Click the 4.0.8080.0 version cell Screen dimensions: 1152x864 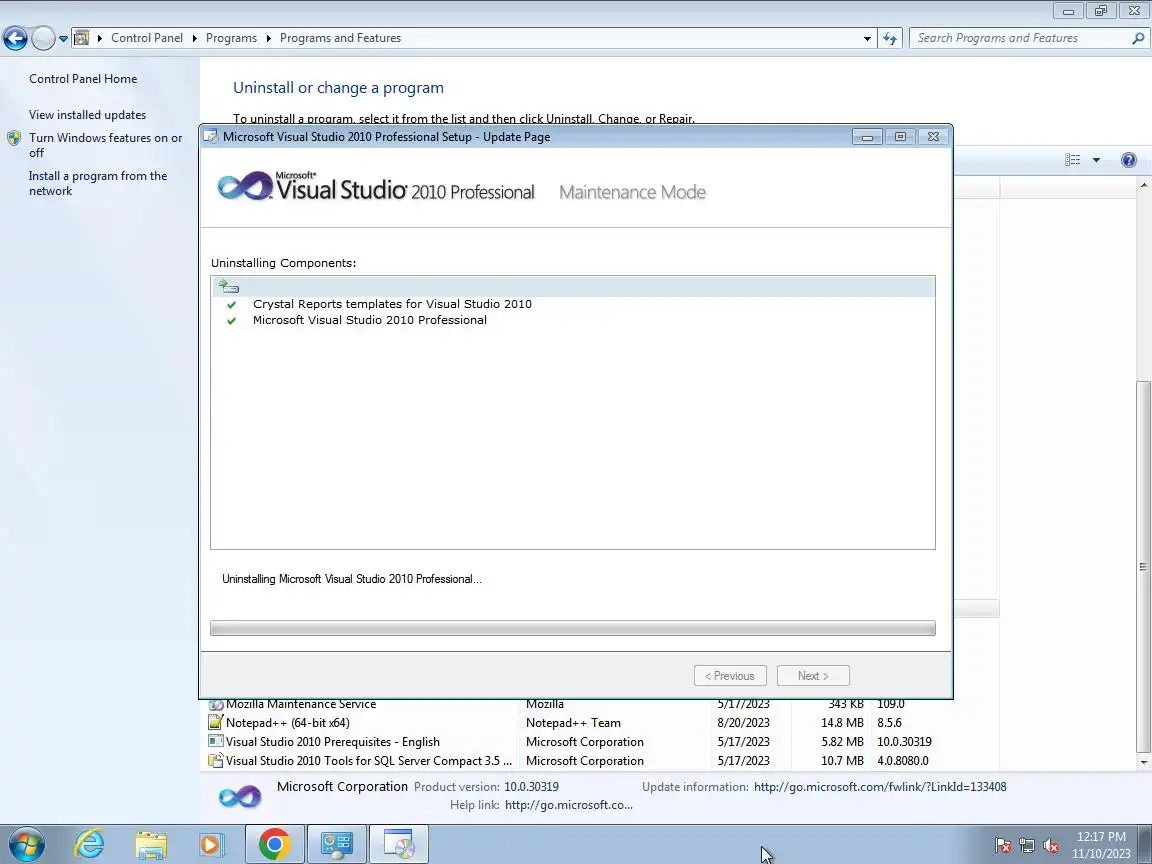pyautogui.click(x=903, y=761)
